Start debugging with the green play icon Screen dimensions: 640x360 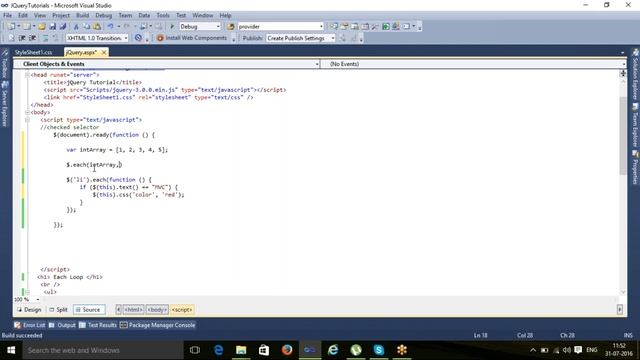tap(172, 27)
